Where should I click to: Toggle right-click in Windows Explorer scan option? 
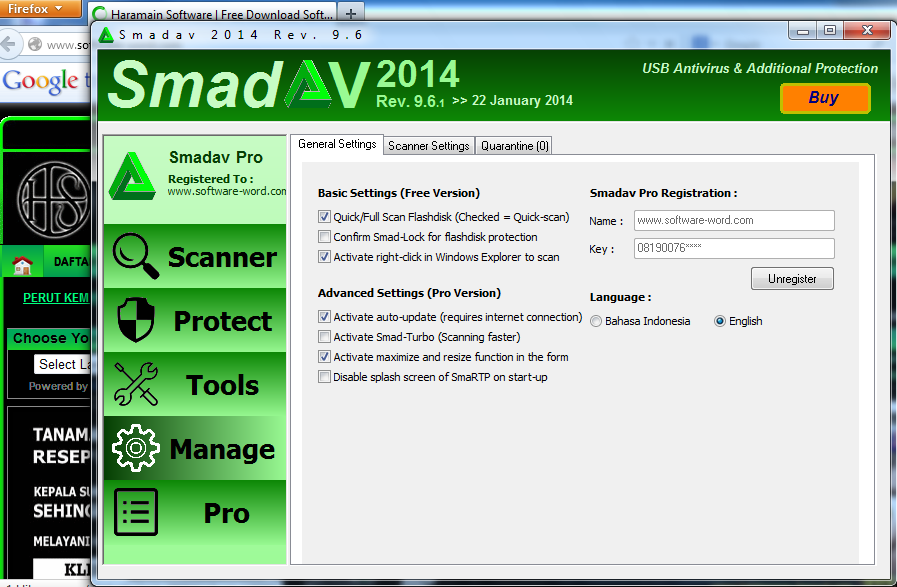(x=324, y=257)
